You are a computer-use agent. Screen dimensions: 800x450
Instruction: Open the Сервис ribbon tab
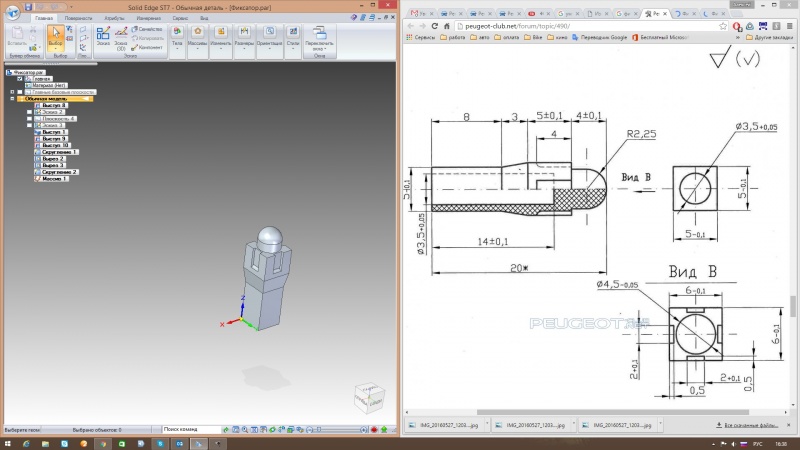click(179, 18)
